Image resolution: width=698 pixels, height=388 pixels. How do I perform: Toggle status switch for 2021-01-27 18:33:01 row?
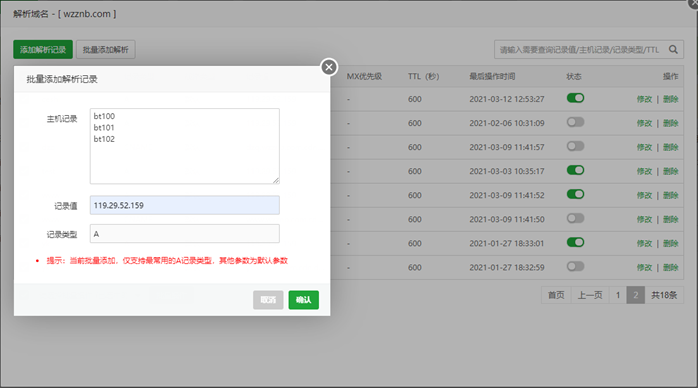click(575, 242)
